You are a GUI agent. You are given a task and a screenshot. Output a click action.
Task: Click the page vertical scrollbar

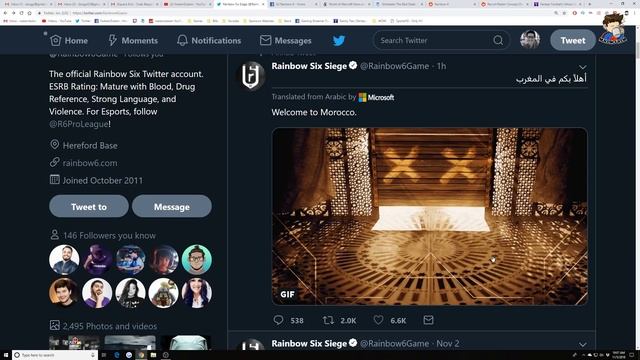click(x=637, y=188)
